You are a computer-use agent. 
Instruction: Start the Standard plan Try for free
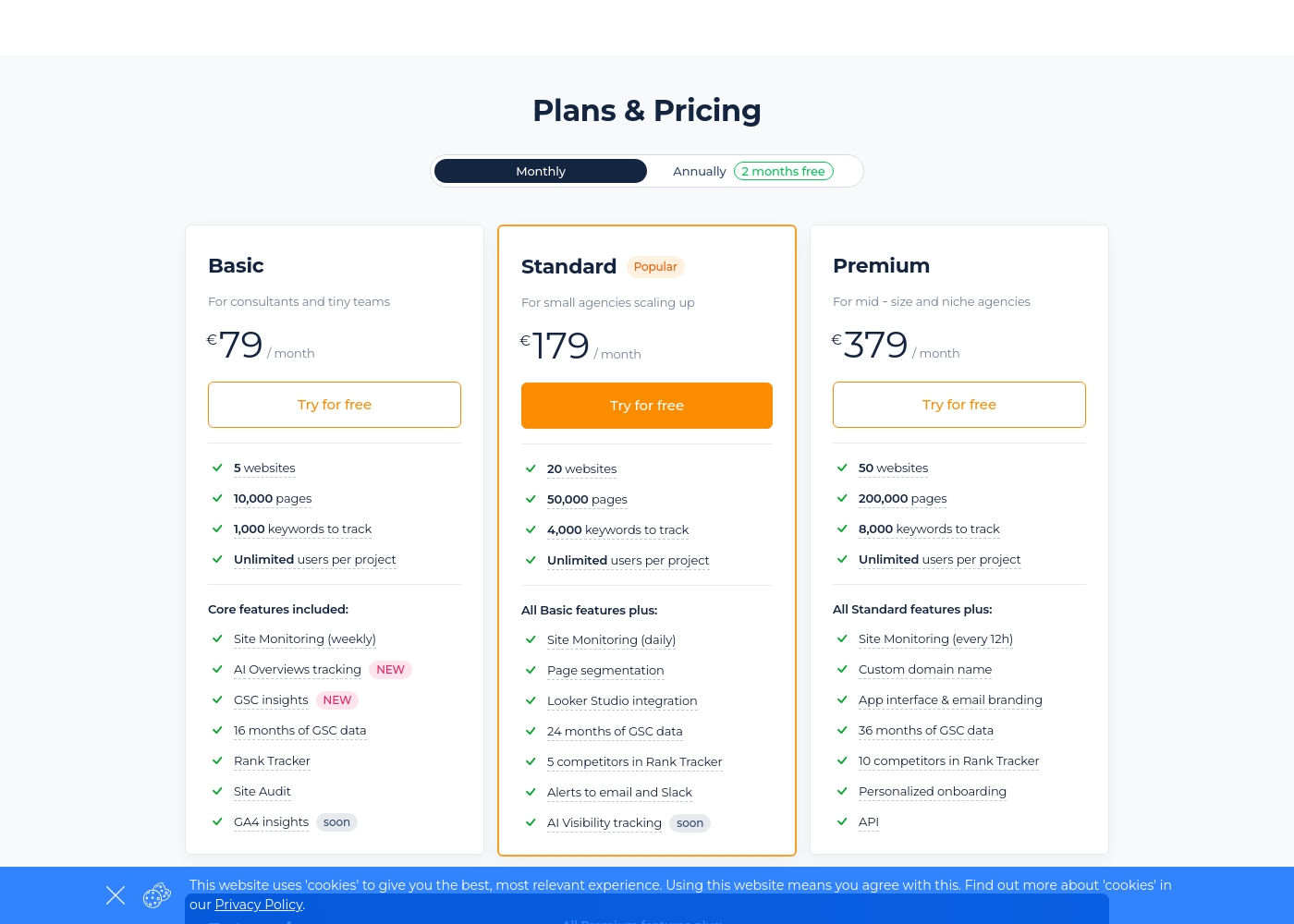[647, 406]
